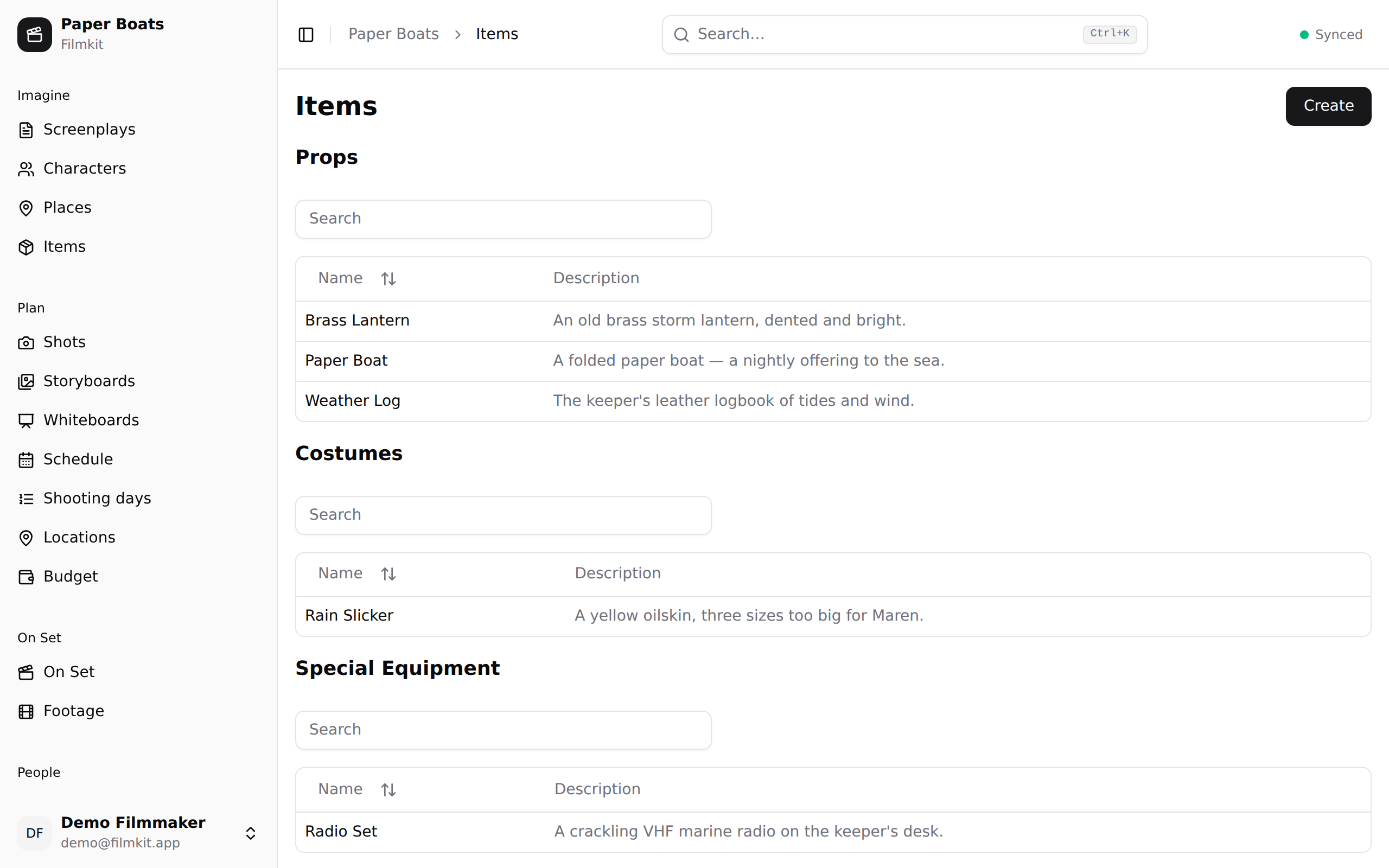Go to the Footage page
Image resolution: width=1389 pixels, height=868 pixels.
coord(138,711)
